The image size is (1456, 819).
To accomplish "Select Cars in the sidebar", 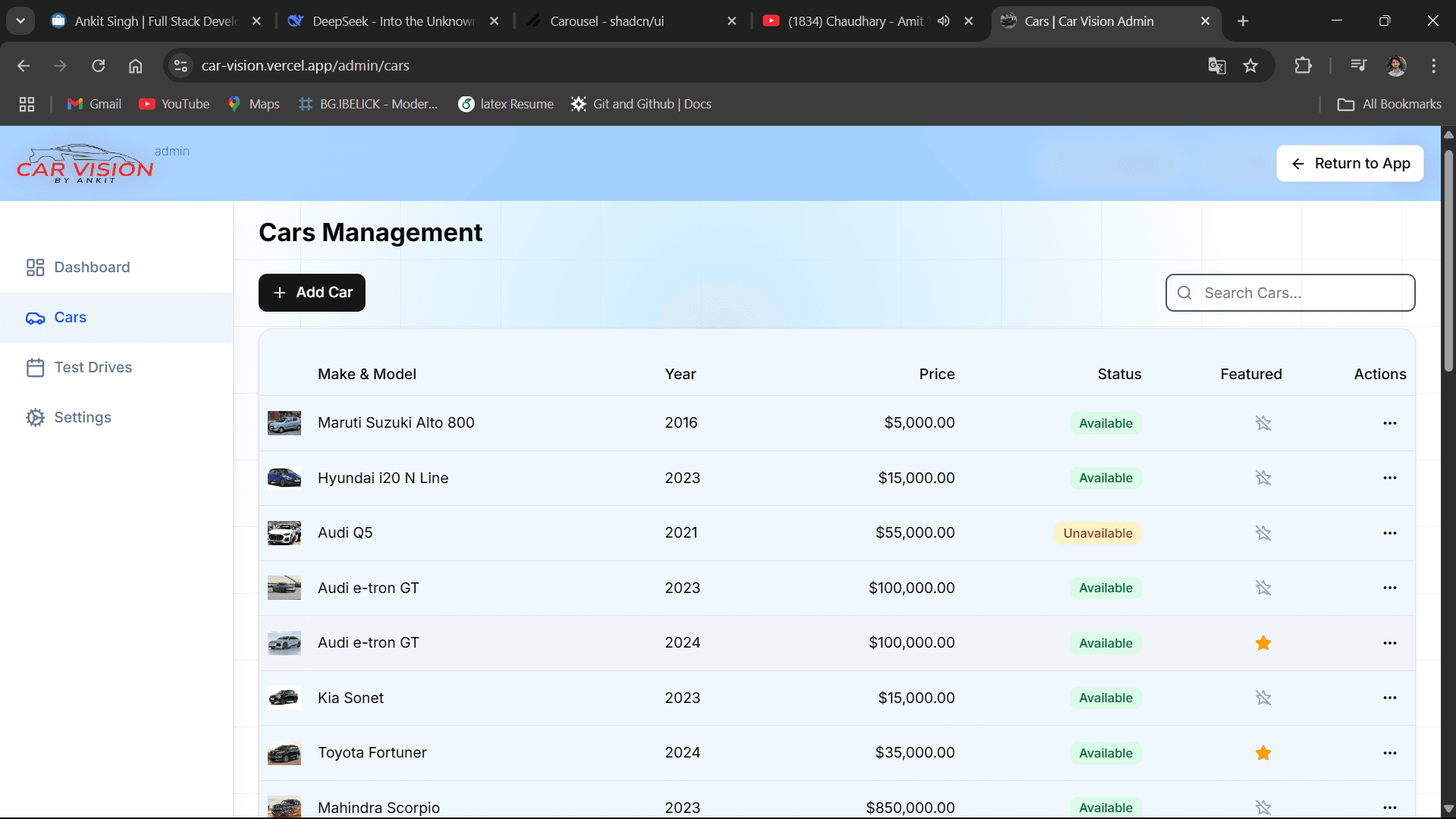I will point(116,318).
